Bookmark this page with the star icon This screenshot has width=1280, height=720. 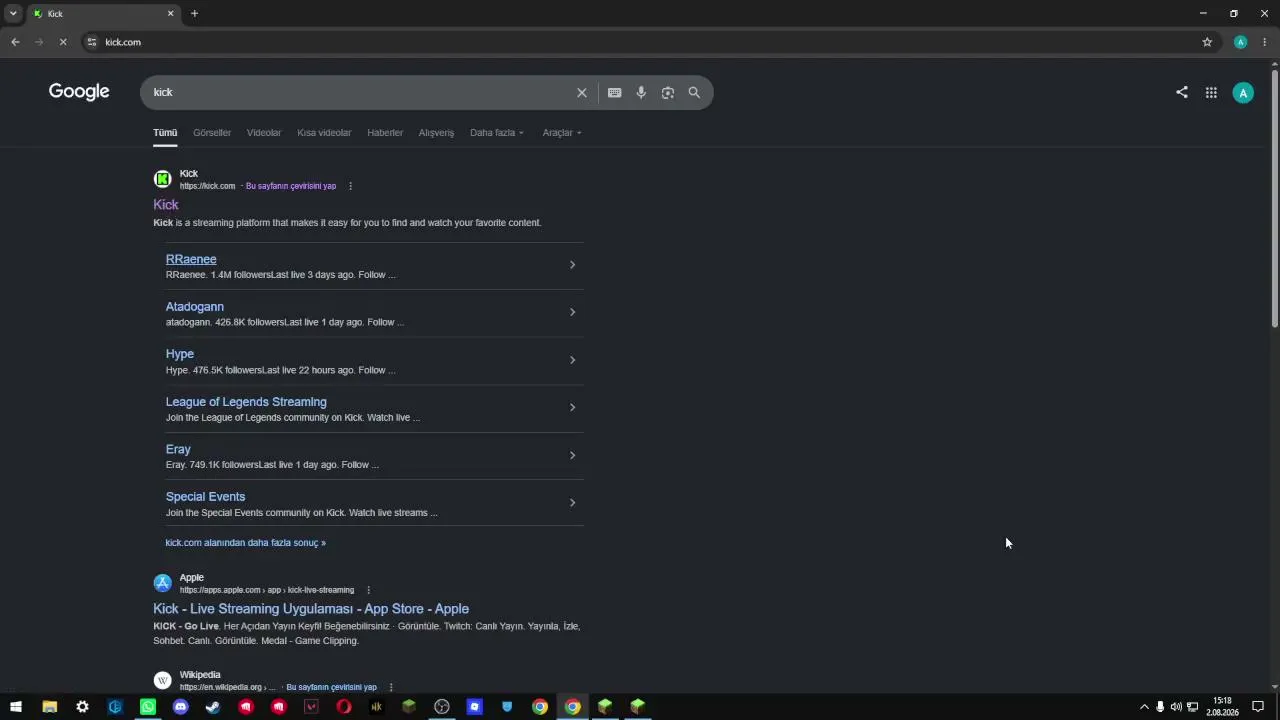tap(1207, 42)
